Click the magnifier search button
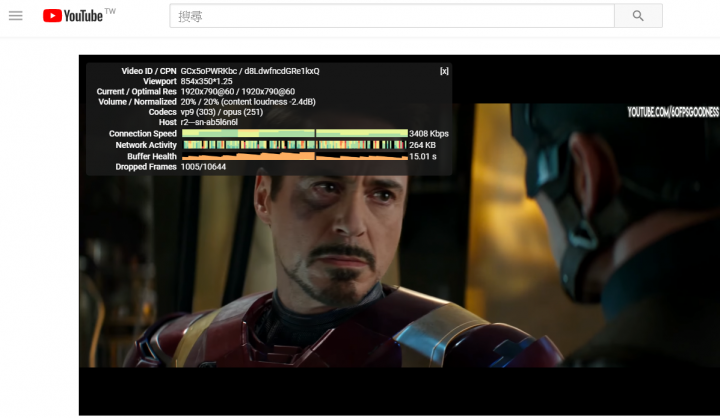This screenshot has height=418, width=720. 638,16
